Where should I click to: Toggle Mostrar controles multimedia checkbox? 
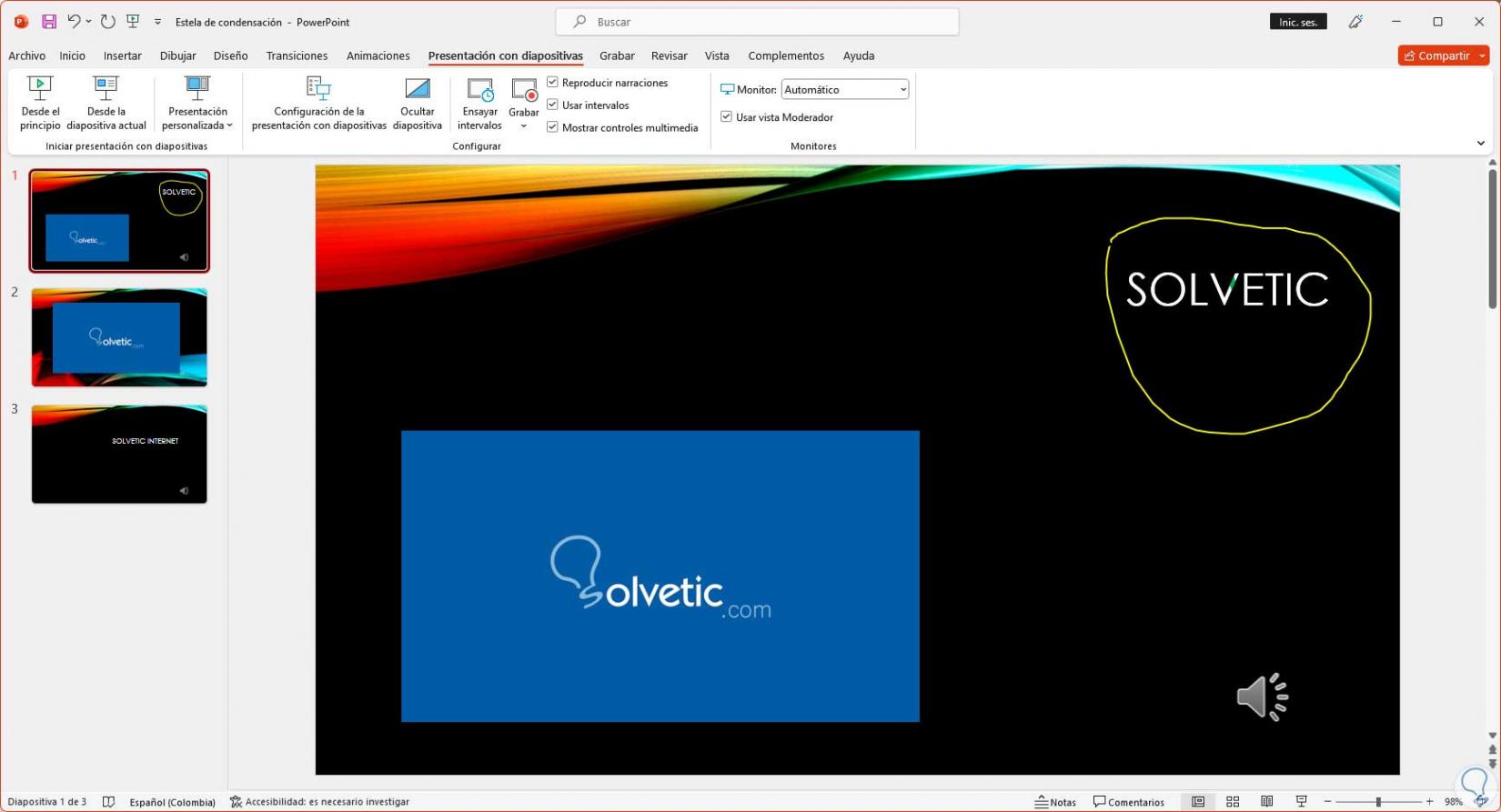click(552, 127)
